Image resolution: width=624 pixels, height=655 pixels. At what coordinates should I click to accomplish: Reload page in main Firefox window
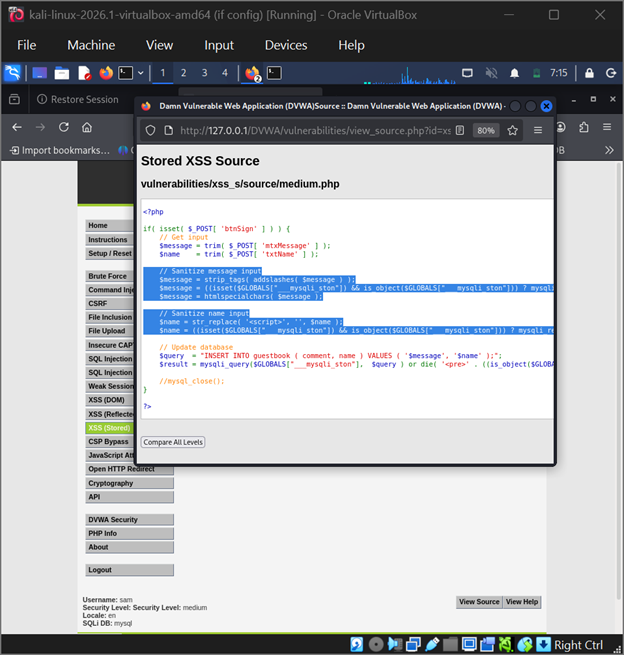[x=63, y=127]
